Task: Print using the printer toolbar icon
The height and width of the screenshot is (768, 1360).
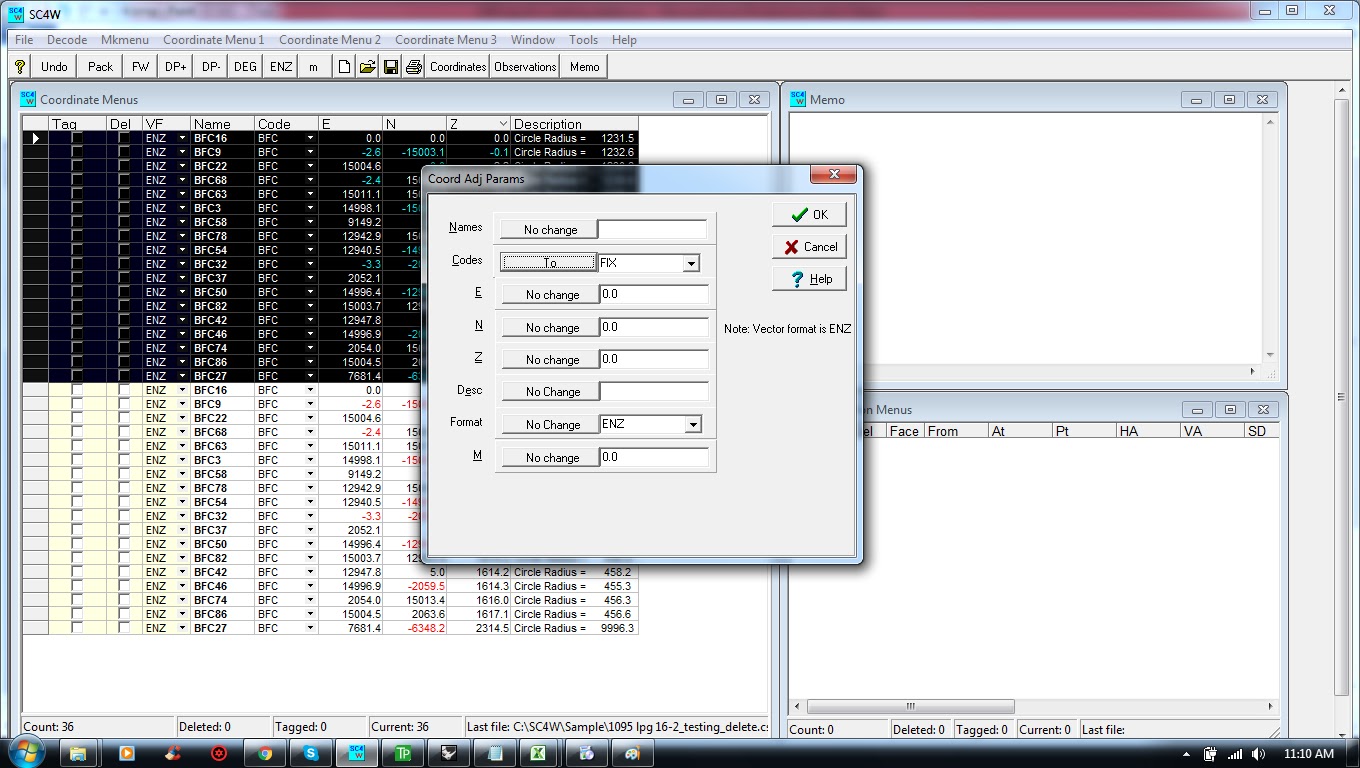Action: coord(414,66)
